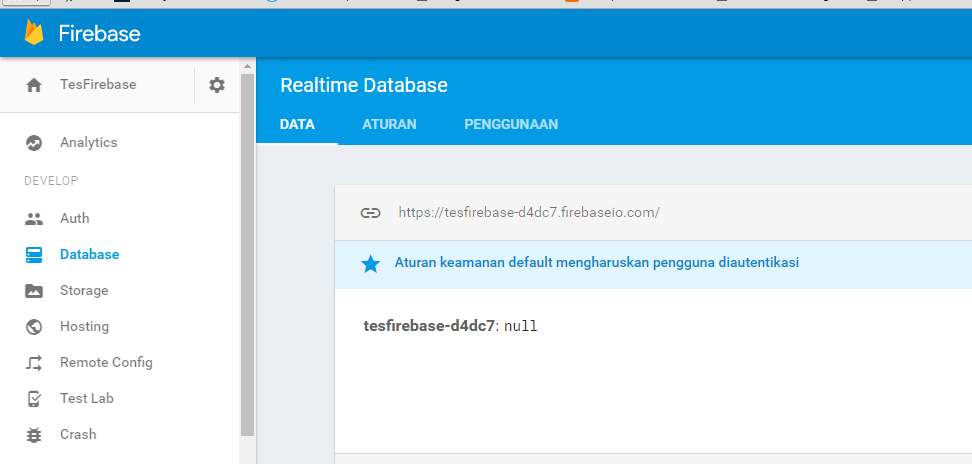This screenshot has width=972, height=464.
Task: Click the Test Lab checklist icon
Action: pos(34,399)
